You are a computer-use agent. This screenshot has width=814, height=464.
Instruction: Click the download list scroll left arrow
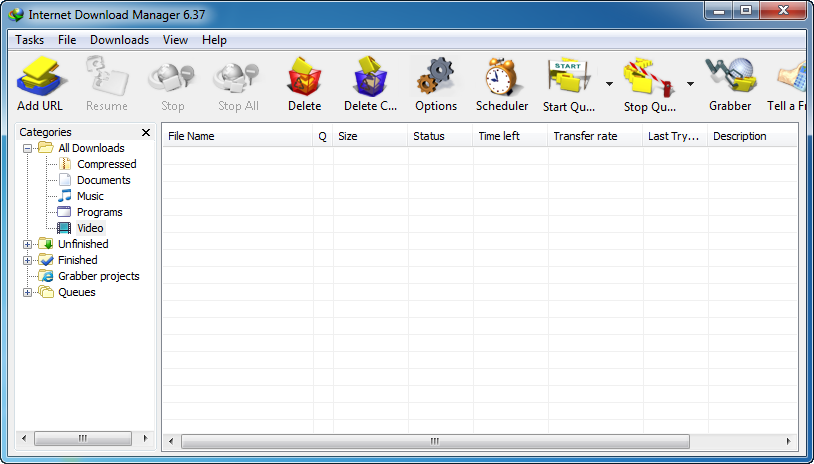pyautogui.click(x=171, y=442)
